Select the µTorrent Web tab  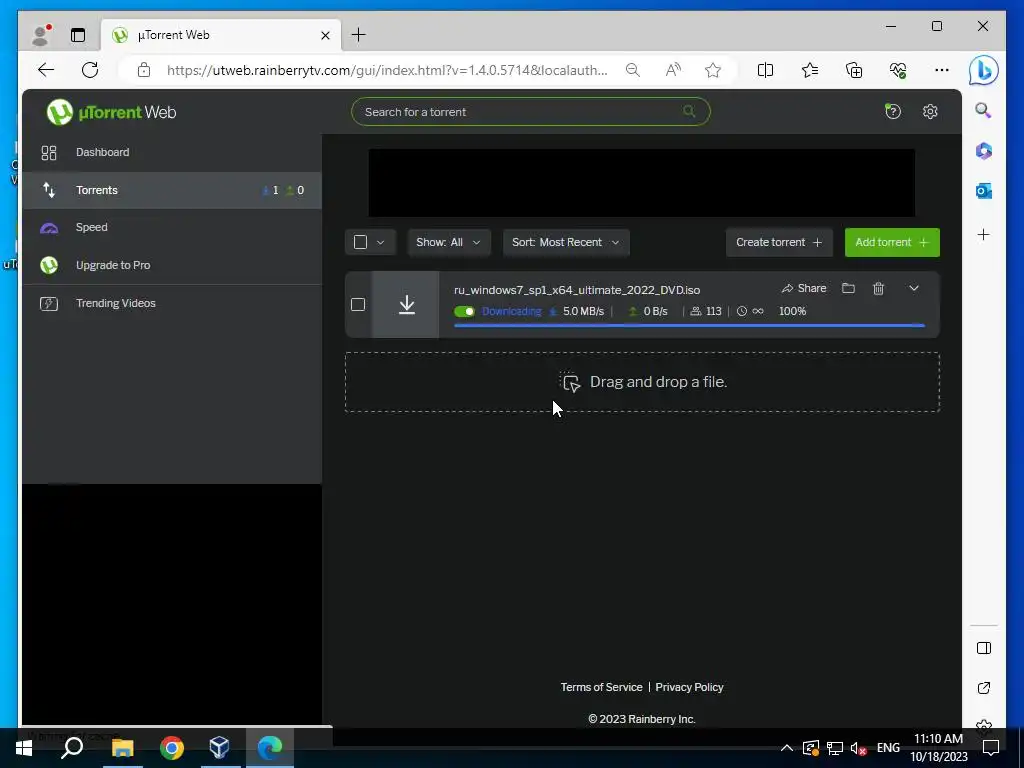click(221, 35)
